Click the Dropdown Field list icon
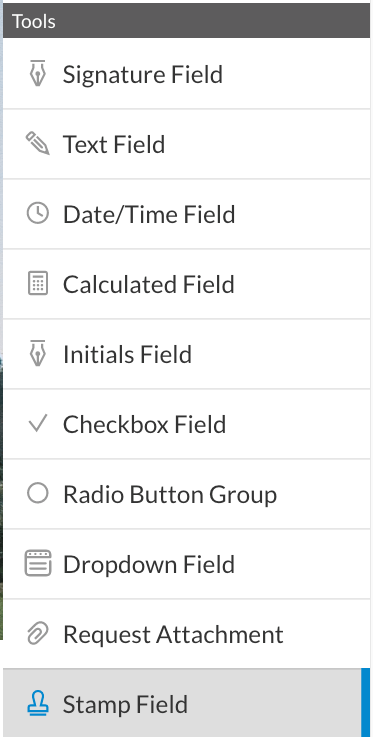The image size is (373, 737). point(38,564)
